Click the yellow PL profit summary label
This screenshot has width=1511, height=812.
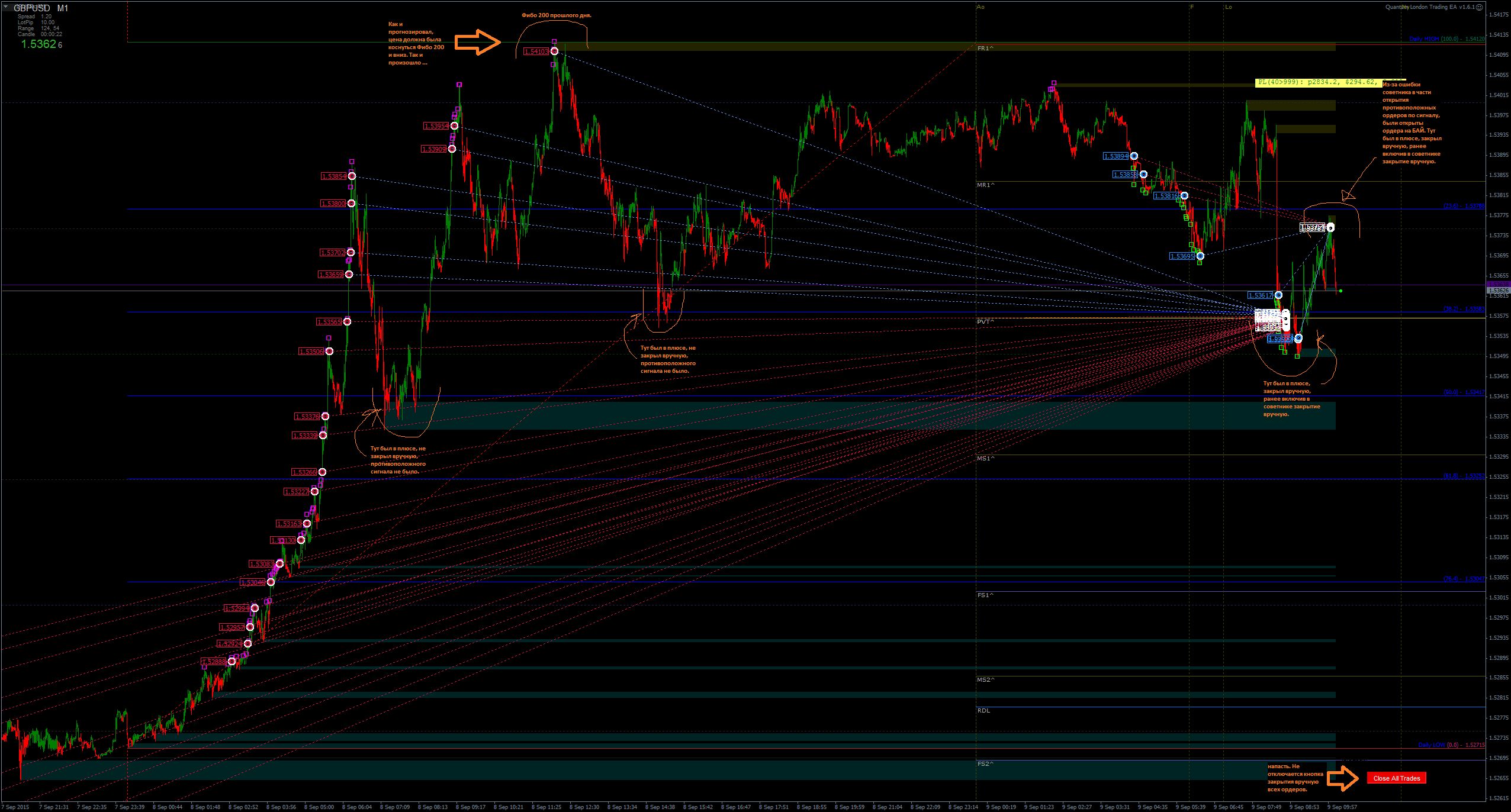tap(1318, 82)
